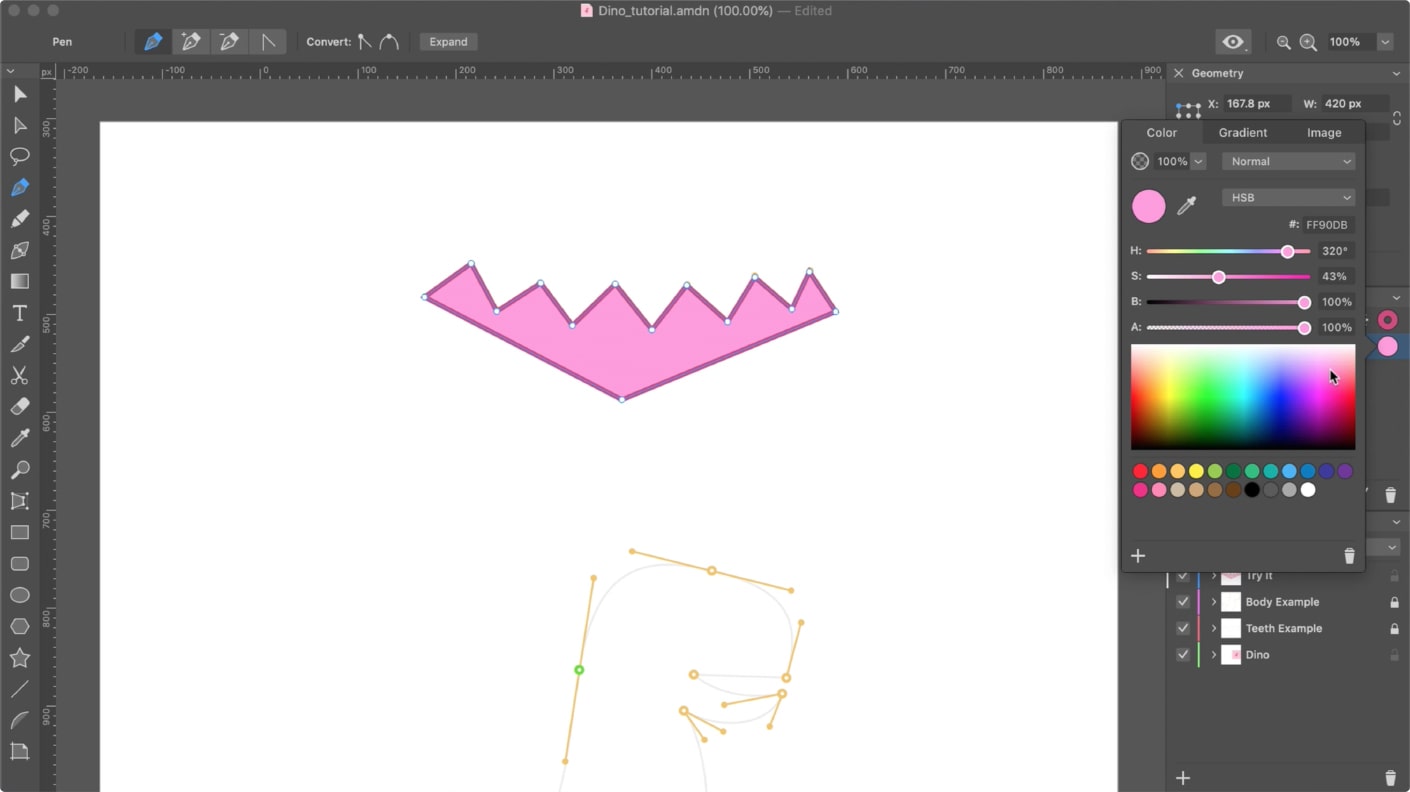Select the Eyedropper tool in left toolbar
The width and height of the screenshot is (1410, 792).
(19, 438)
